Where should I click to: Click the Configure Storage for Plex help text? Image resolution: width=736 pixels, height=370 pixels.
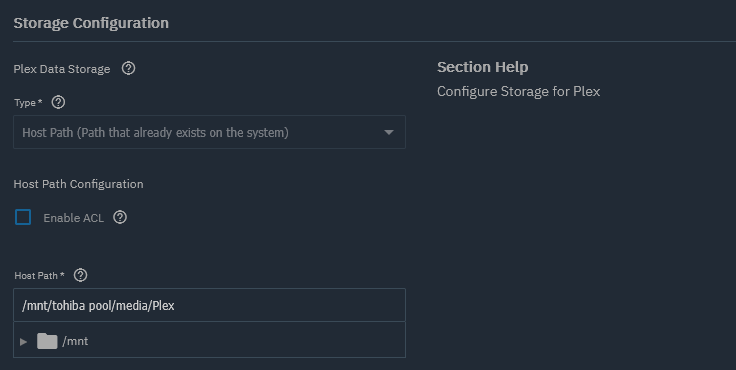click(519, 91)
